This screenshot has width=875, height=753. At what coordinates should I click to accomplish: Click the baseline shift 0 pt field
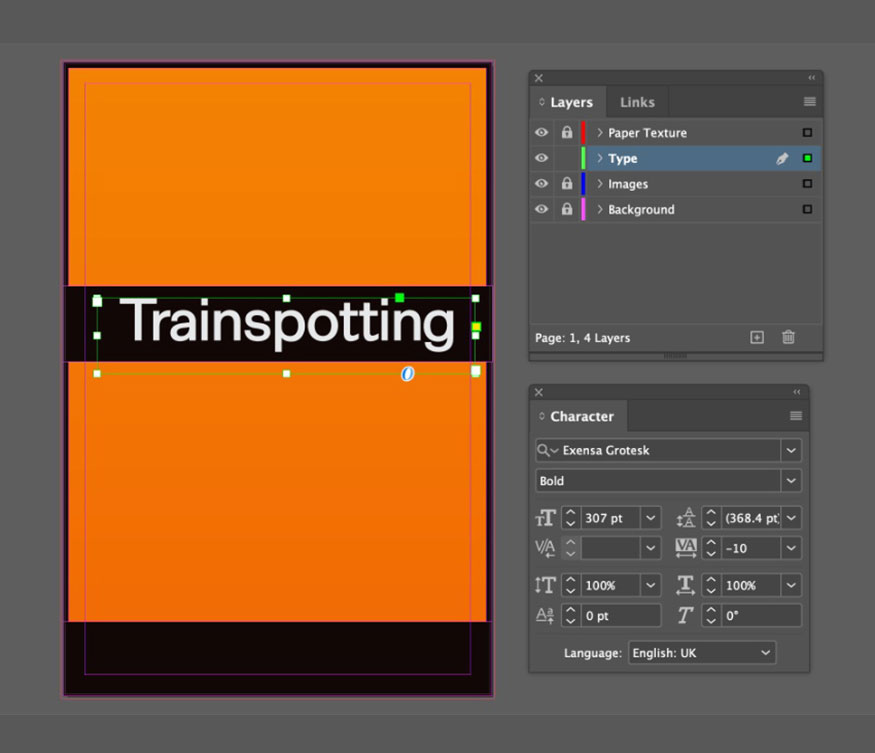click(x=621, y=615)
